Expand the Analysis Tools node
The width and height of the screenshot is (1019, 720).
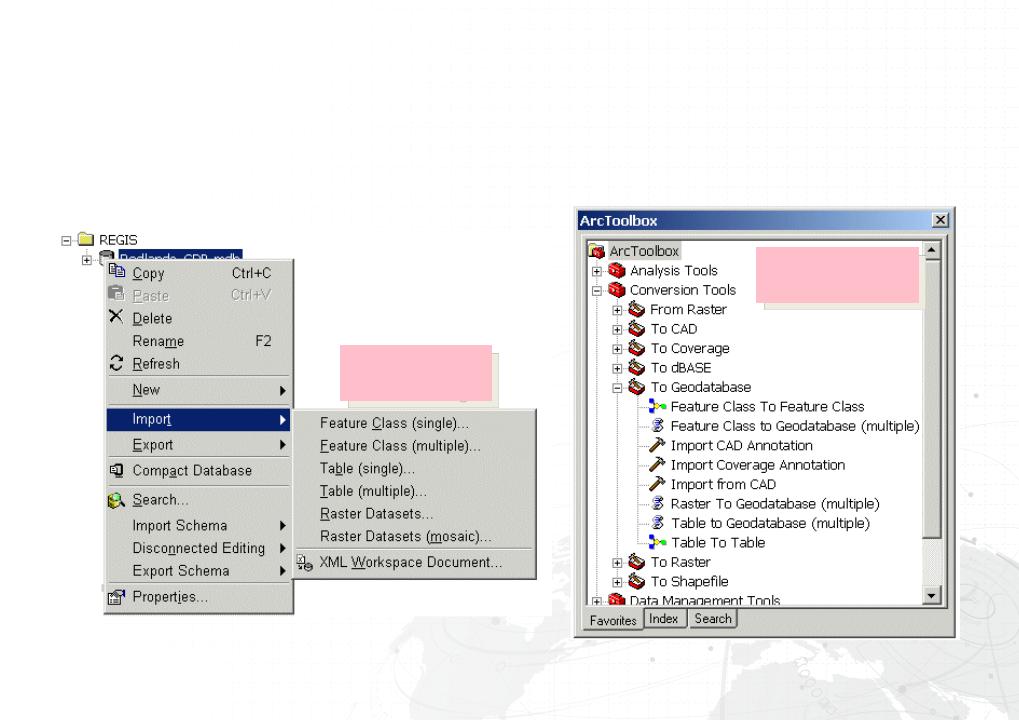pos(597,271)
